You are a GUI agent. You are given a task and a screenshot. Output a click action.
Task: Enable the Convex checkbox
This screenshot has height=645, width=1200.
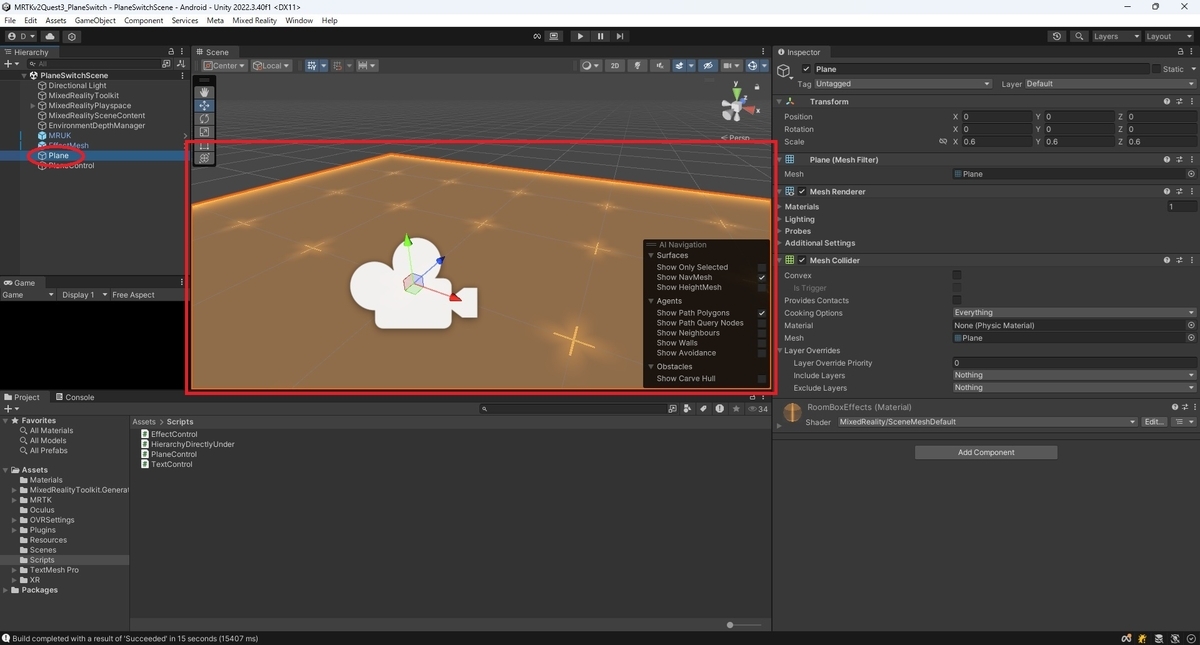click(x=957, y=275)
